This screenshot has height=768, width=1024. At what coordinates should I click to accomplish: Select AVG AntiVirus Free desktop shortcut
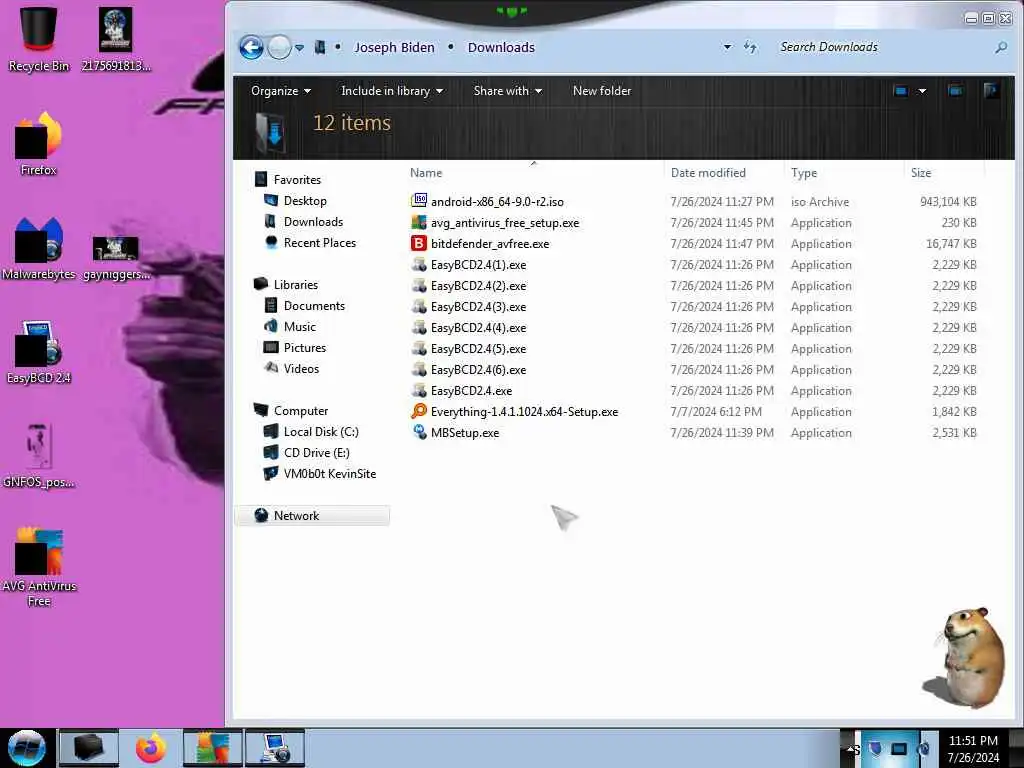coord(39,567)
